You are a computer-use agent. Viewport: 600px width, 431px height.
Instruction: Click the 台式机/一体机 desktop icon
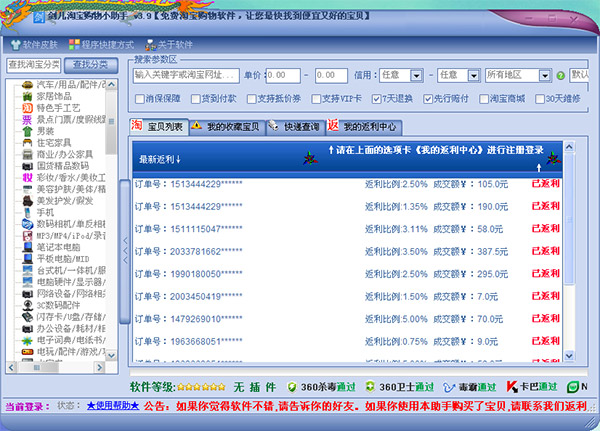tap(27, 271)
